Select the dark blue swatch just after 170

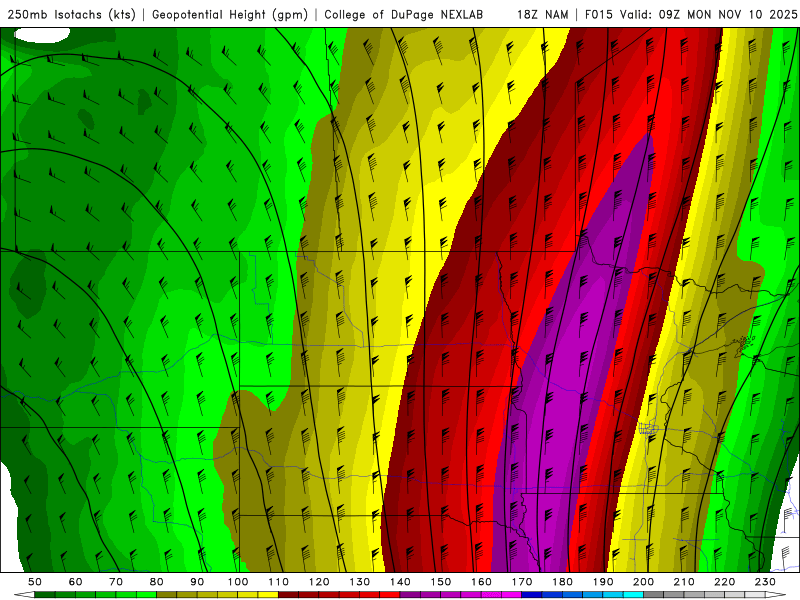[532, 595]
